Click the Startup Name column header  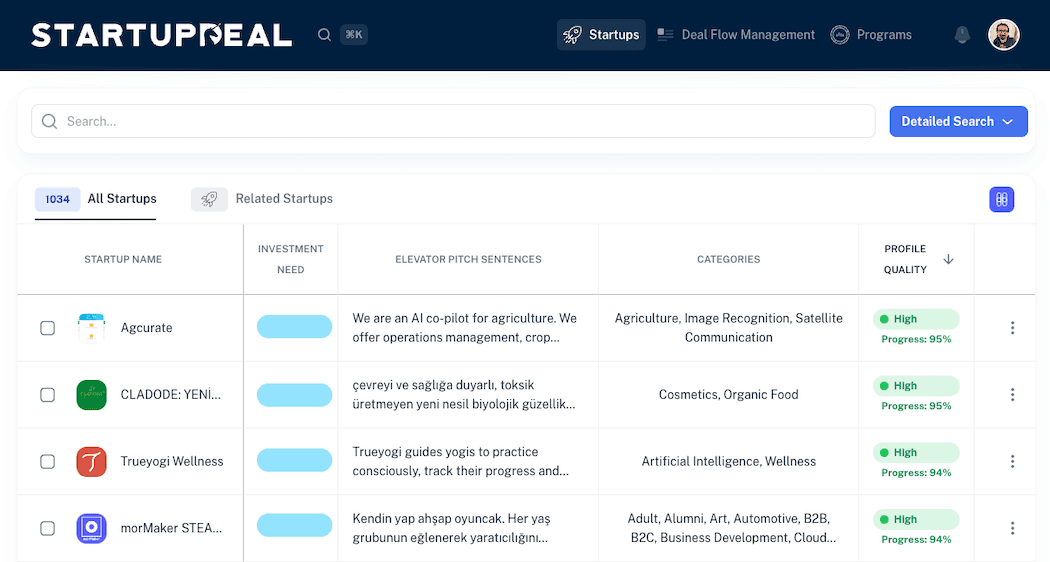tap(123, 259)
